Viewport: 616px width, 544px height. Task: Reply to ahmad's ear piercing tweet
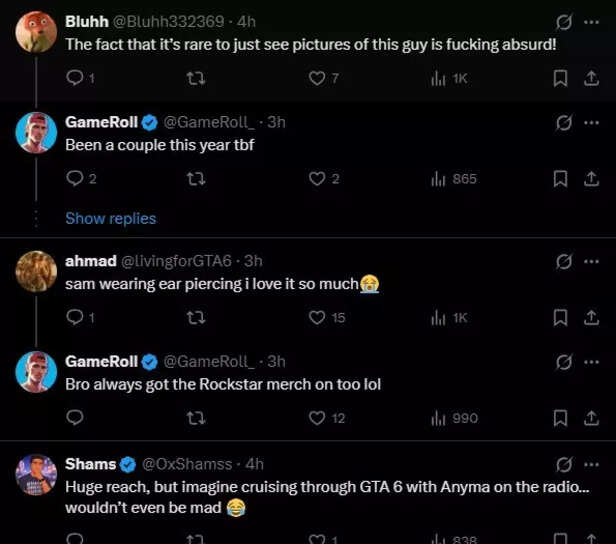click(x=74, y=318)
